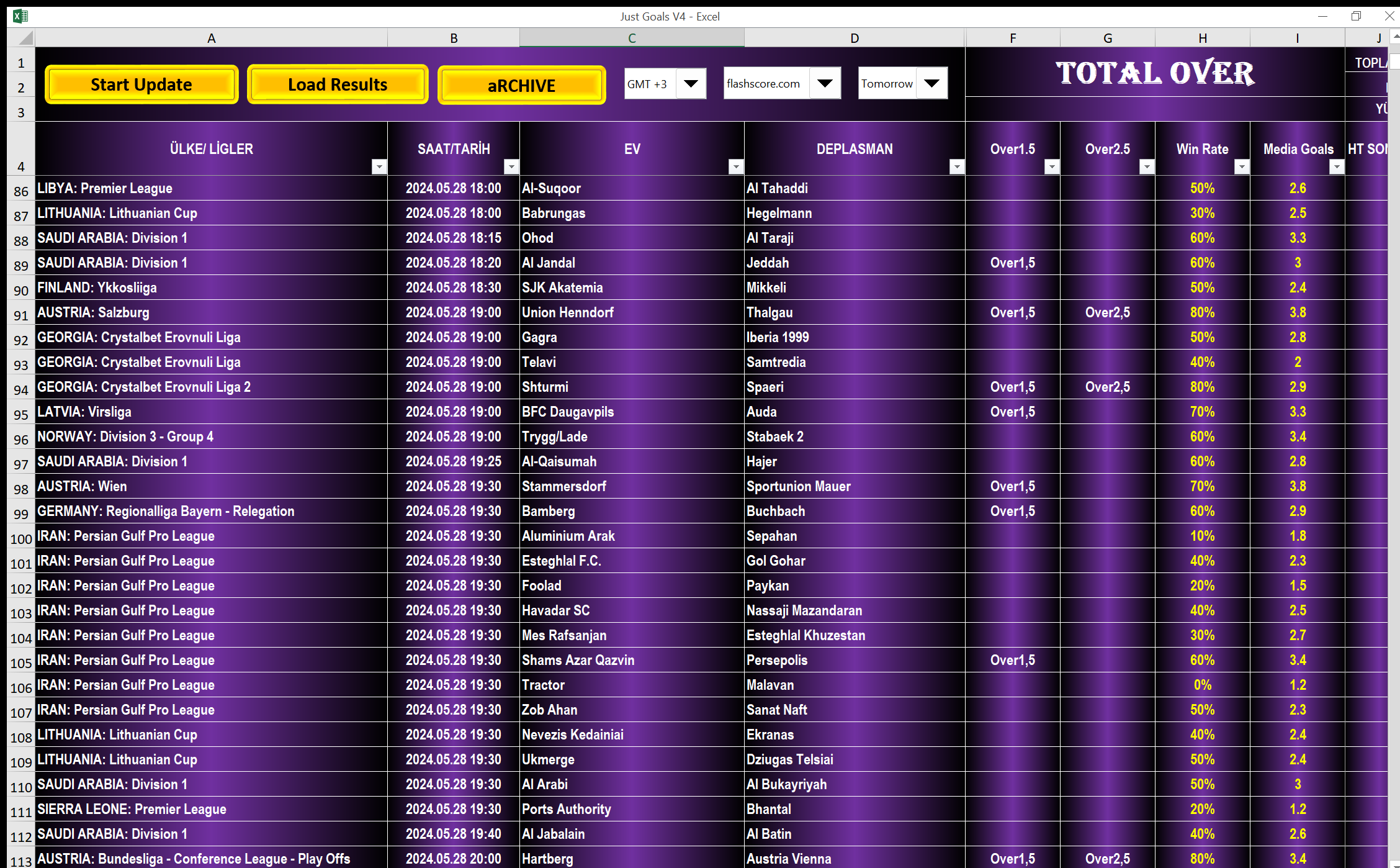This screenshot has width=1400, height=868.
Task: Open the Media Goals column filter
Action: point(1336,166)
